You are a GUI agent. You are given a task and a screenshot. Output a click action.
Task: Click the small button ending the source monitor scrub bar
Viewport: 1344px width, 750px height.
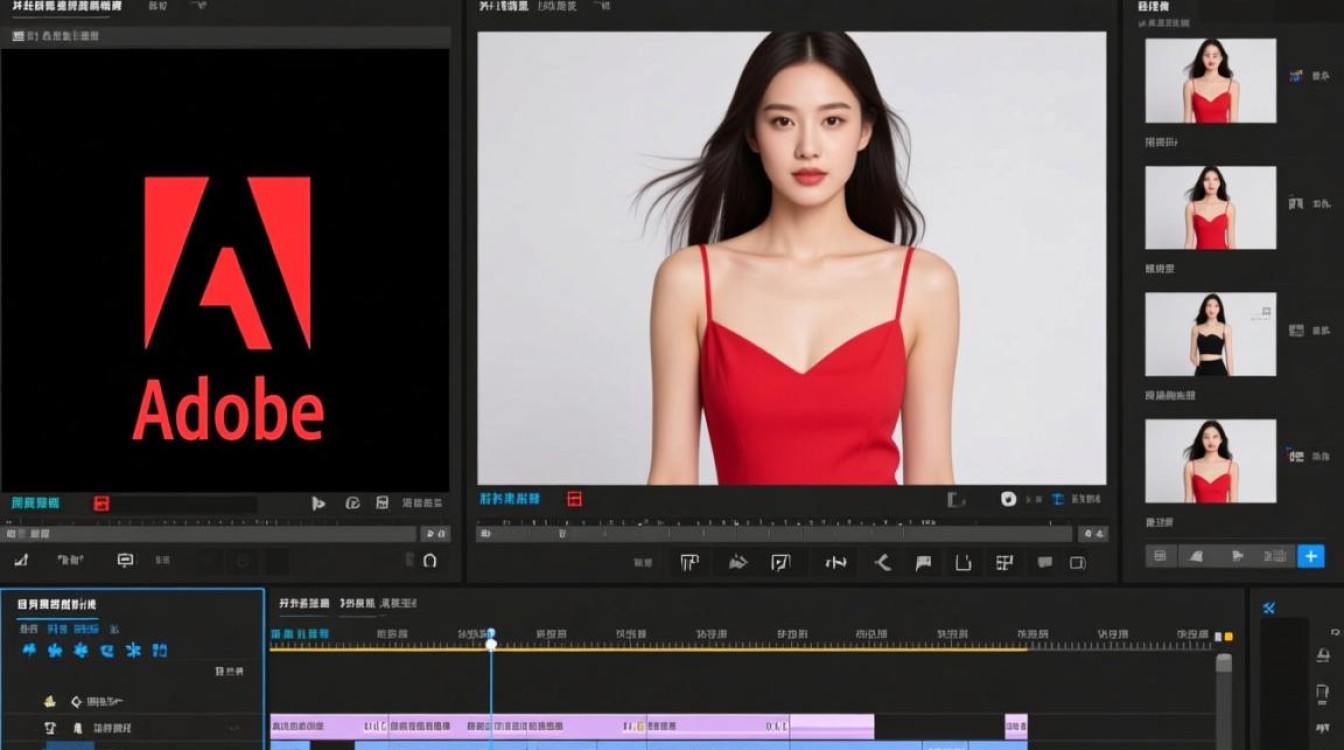tap(434, 534)
